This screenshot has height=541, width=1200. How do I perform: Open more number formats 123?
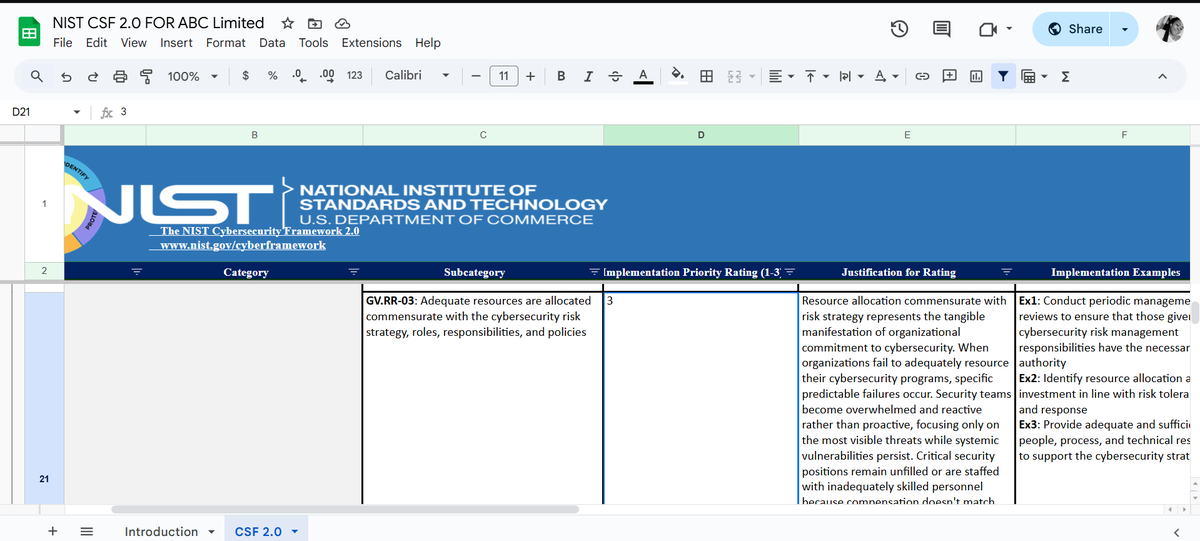point(354,76)
